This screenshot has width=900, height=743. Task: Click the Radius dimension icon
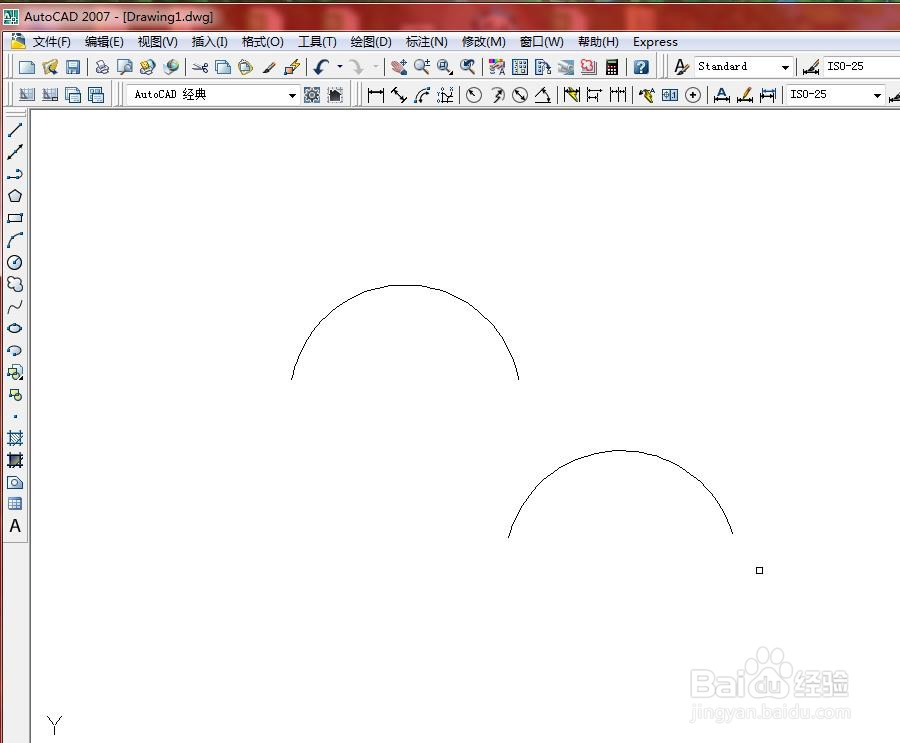coord(474,95)
